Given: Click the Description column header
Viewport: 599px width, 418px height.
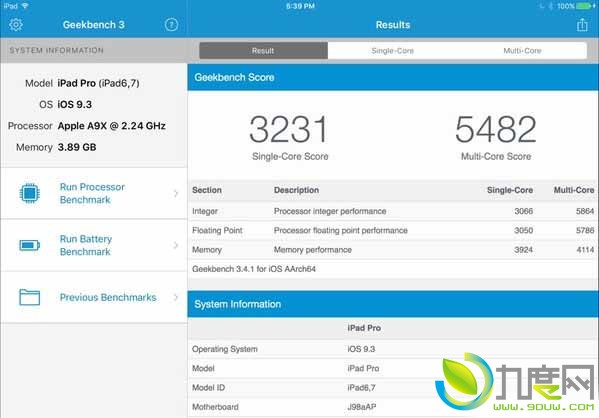Looking at the screenshot, I should pyautogui.click(x=296, y=190).
